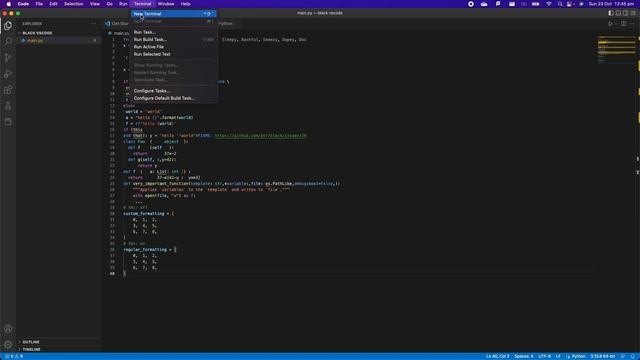Choose Run Build Task menu item
This screenshot has height=360, width=640.
173,40
